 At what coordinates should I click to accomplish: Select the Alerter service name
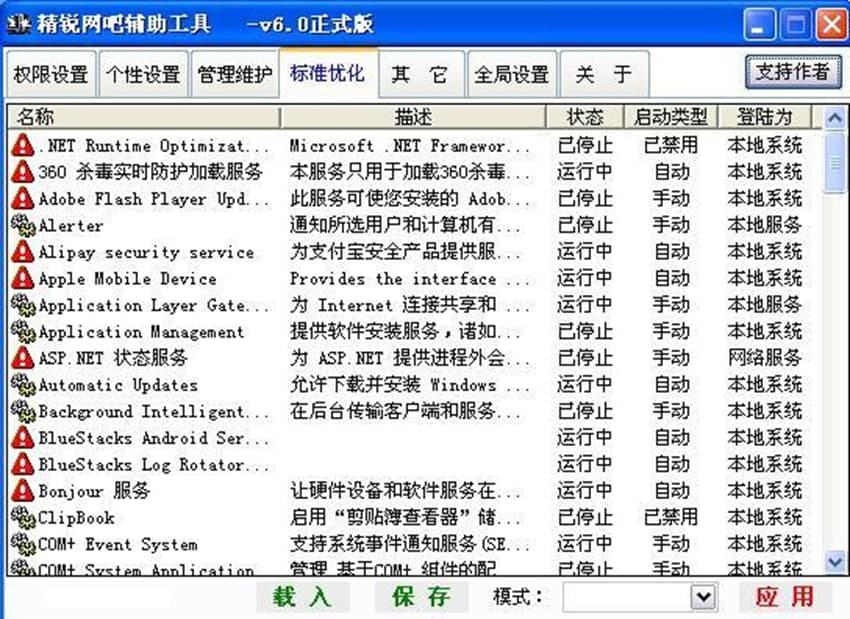[x=71, y=225]
